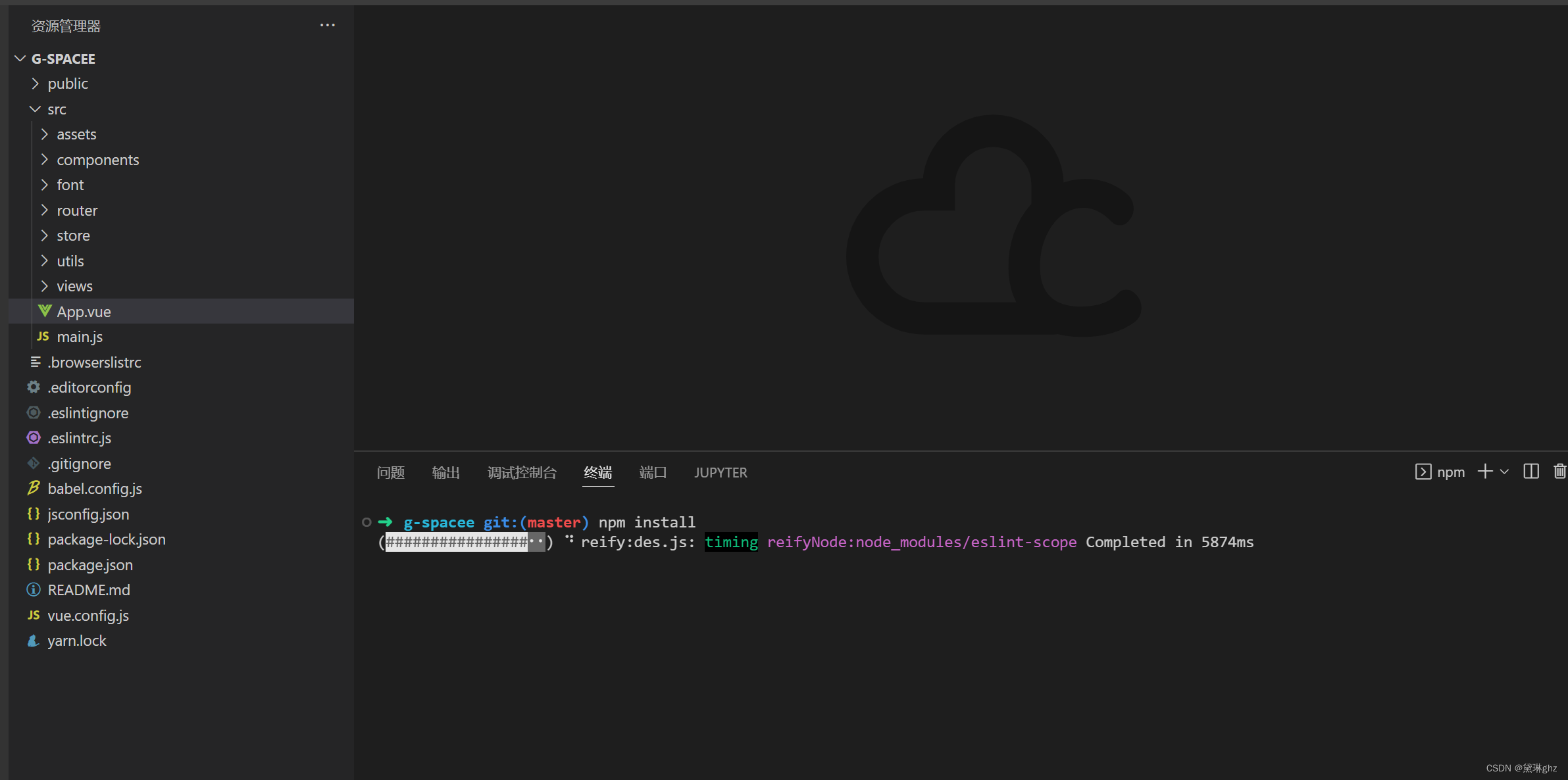Open .eslintrc.js file
The image size is (1568, 780).
(x=181, y=438)
